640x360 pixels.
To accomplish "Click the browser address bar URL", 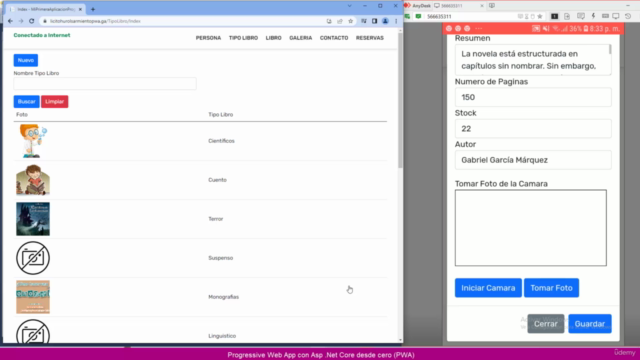I will pyautogui.click(x=95, y=21).
